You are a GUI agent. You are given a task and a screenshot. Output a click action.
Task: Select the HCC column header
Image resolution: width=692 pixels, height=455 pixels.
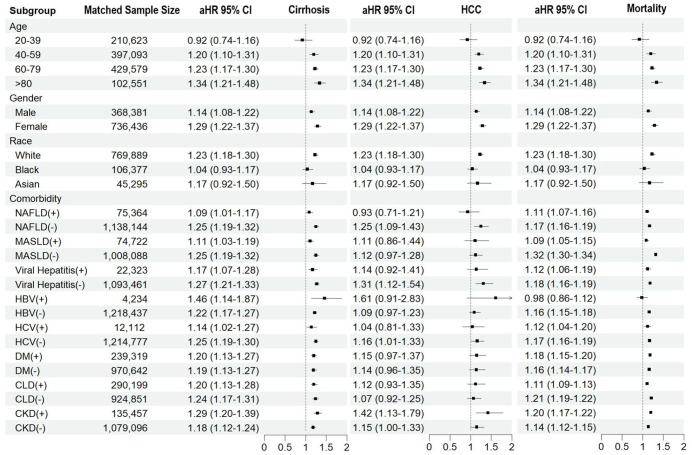tap(470, 10)
